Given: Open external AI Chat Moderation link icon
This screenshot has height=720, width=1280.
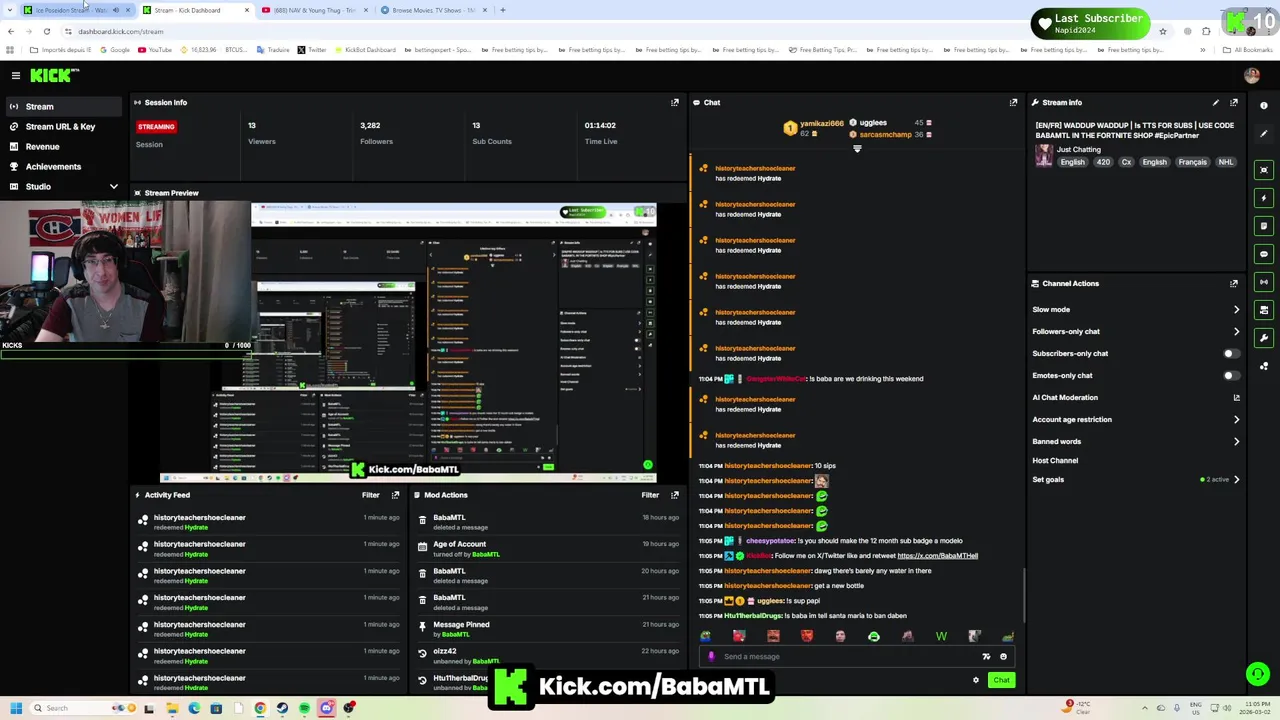Looking at the screenshot, I should 1236,398.
